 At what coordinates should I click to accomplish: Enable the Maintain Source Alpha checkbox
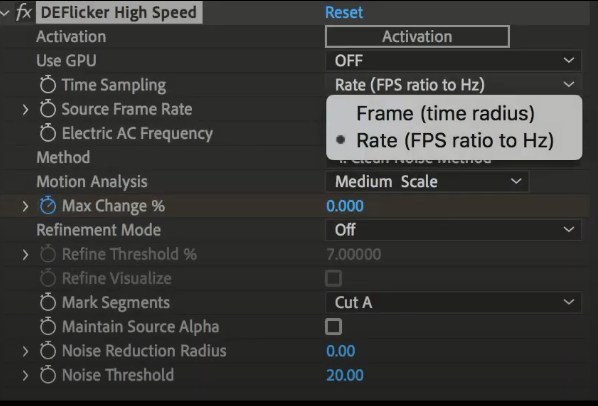click(x=333, y=327)
